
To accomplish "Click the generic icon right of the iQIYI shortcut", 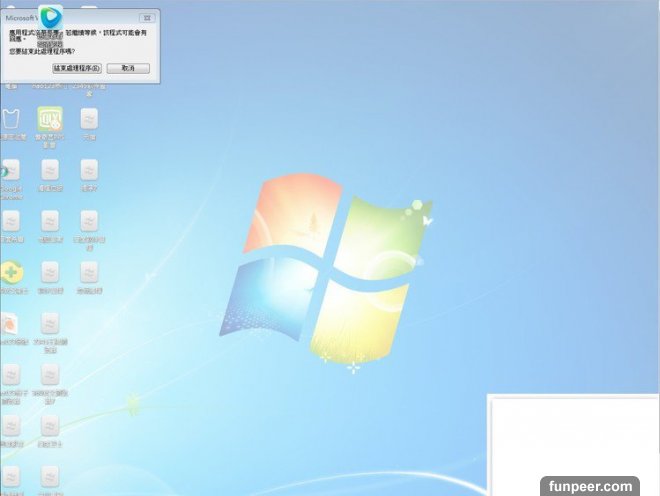I will coord(89,118).
